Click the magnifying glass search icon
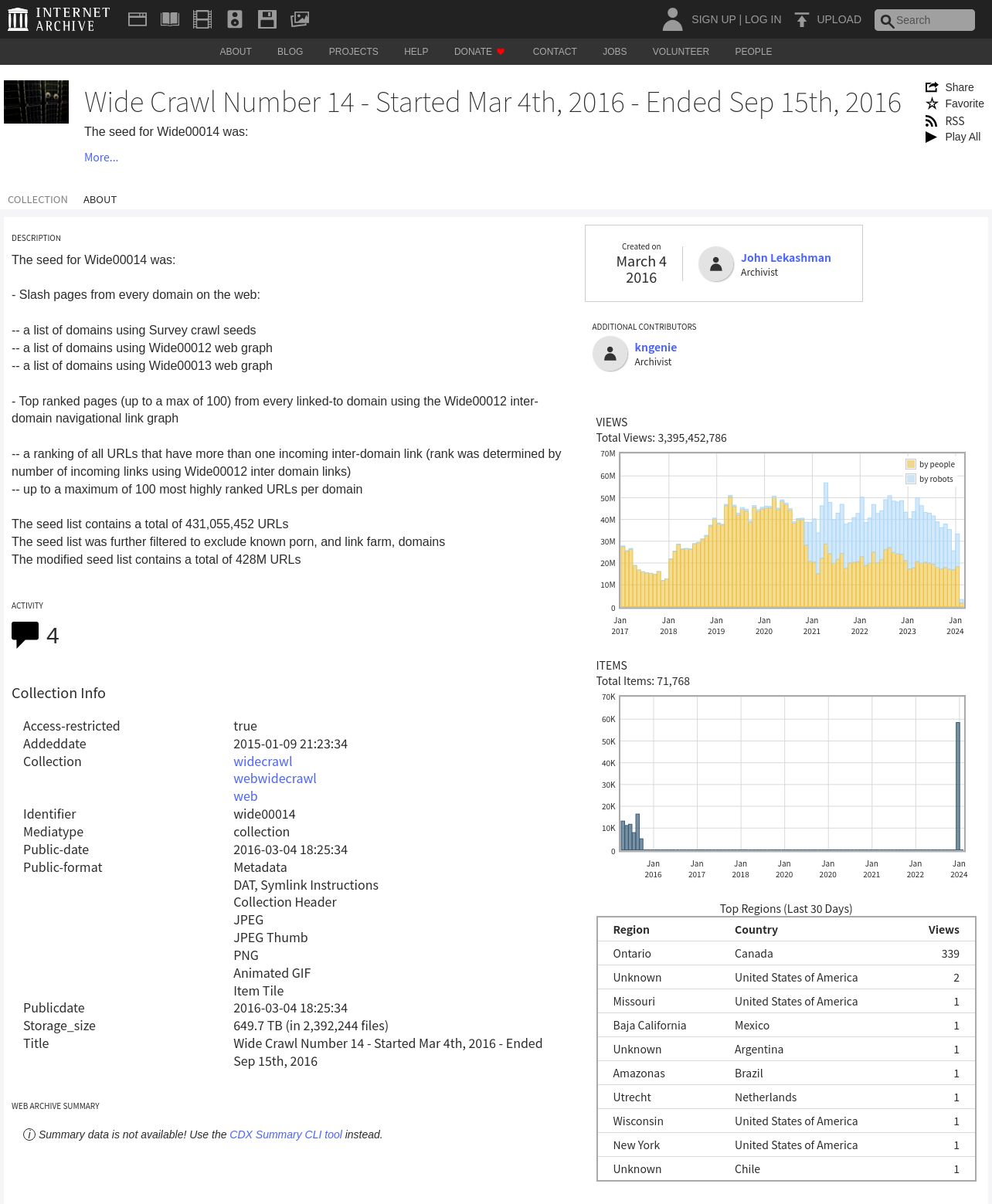 (x=887, y=21)
